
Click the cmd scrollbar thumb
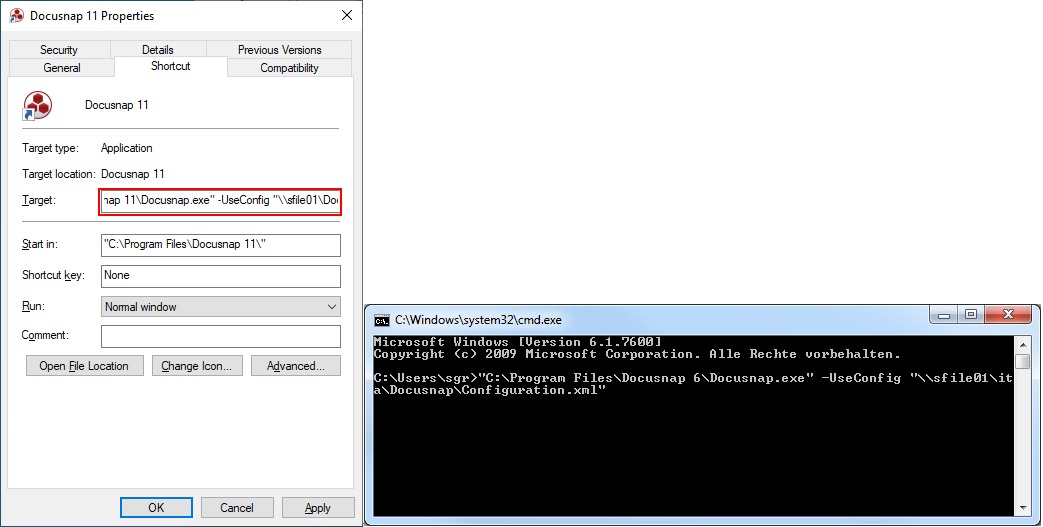pos(1023,361)
